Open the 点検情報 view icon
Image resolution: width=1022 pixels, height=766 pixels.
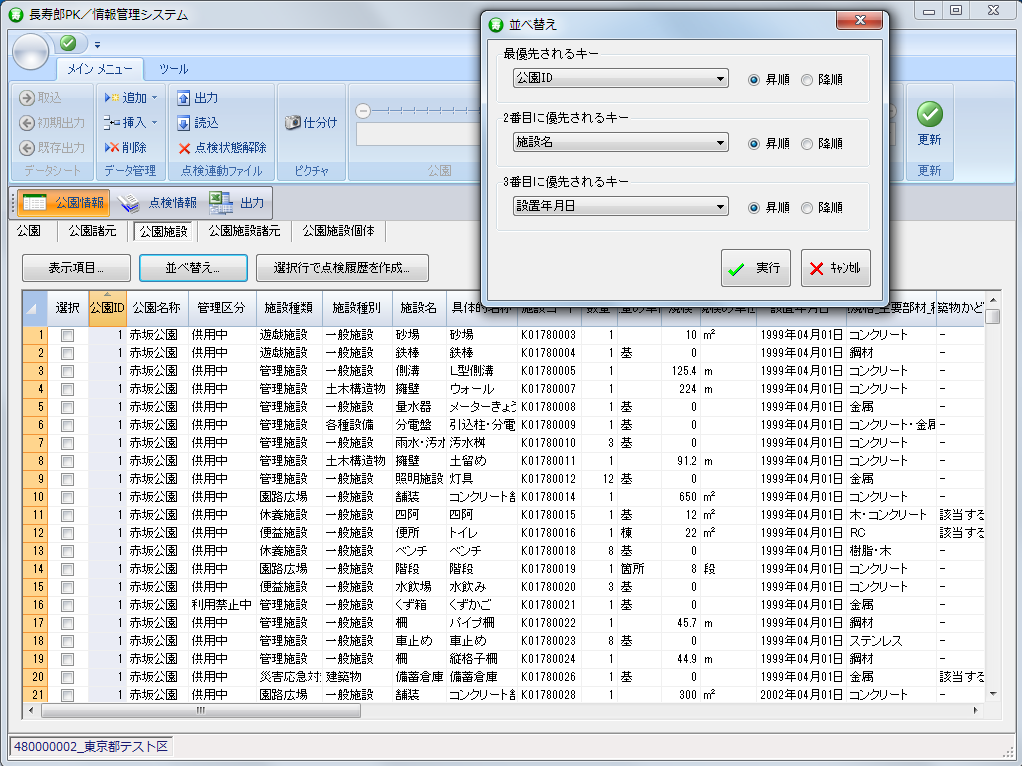tap(129, 203)
